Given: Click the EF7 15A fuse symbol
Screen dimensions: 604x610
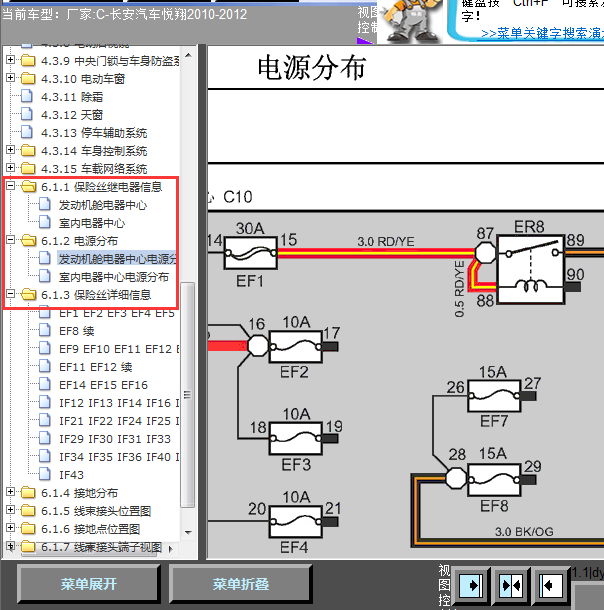Looking at the screenshot, I should pyautogui.click(x=494, y=396).
